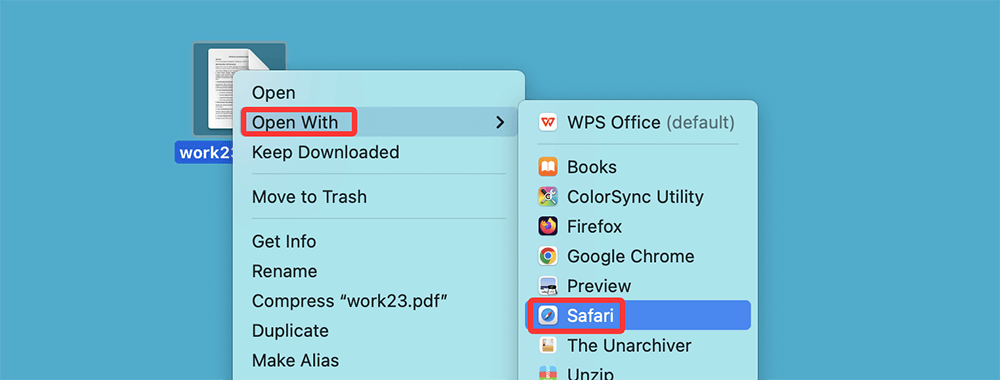Screen dimensions: 1000x380
Task: Select Open With menu entry
Action: click(x=295, y=122)
